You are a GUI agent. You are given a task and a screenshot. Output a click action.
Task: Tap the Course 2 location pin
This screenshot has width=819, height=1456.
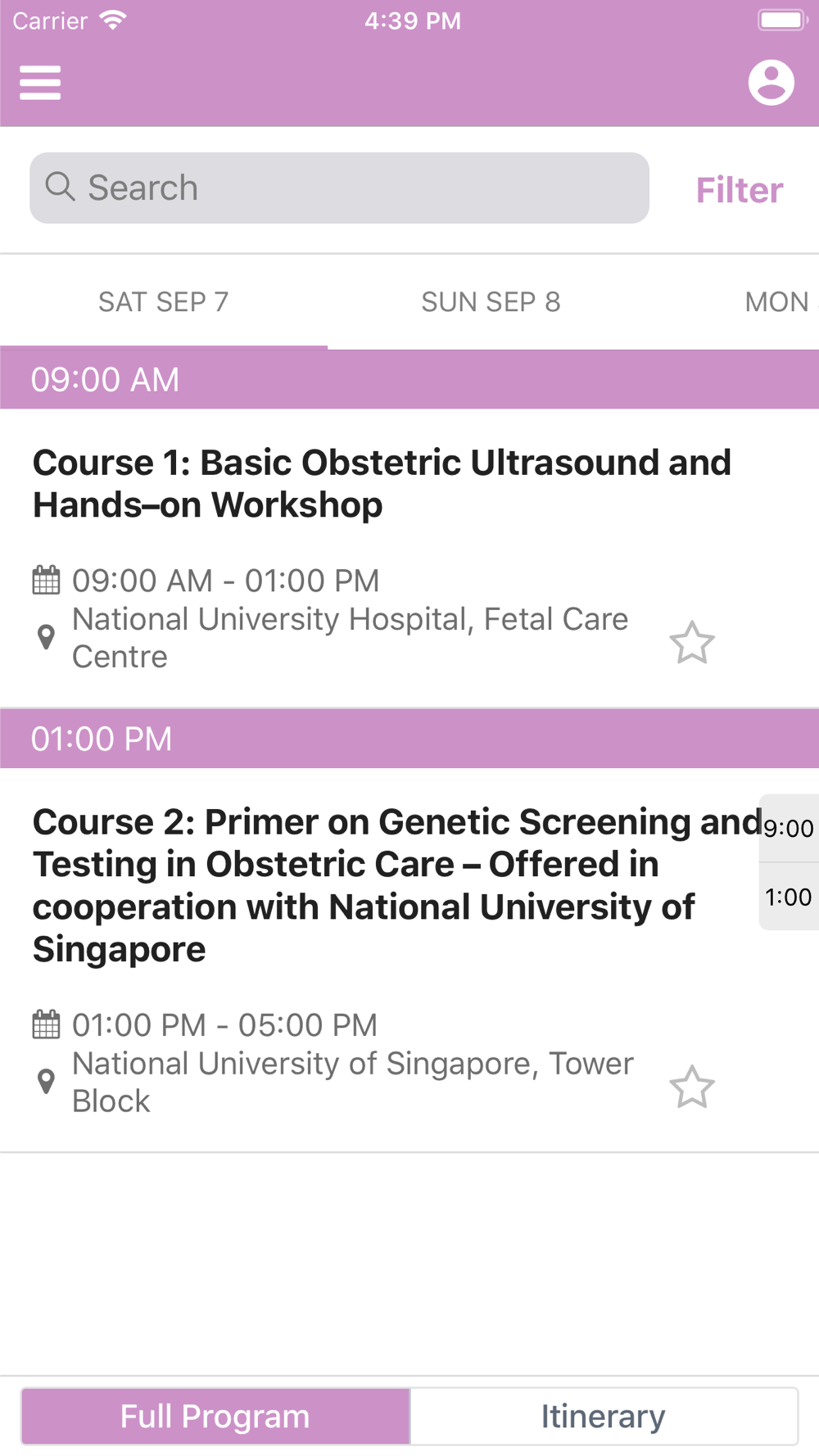coord(47,1081)
